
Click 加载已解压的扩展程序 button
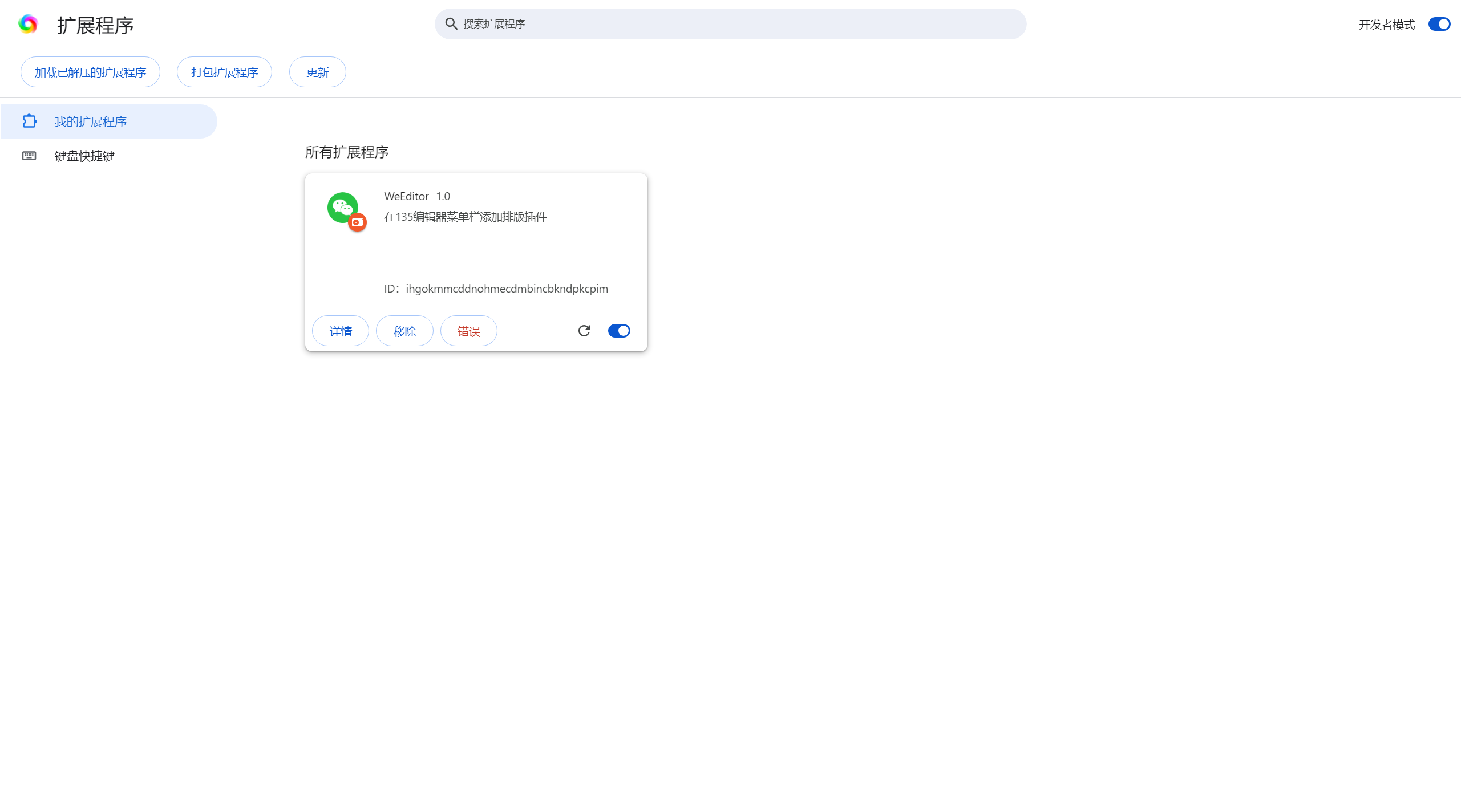pos(90,72)
